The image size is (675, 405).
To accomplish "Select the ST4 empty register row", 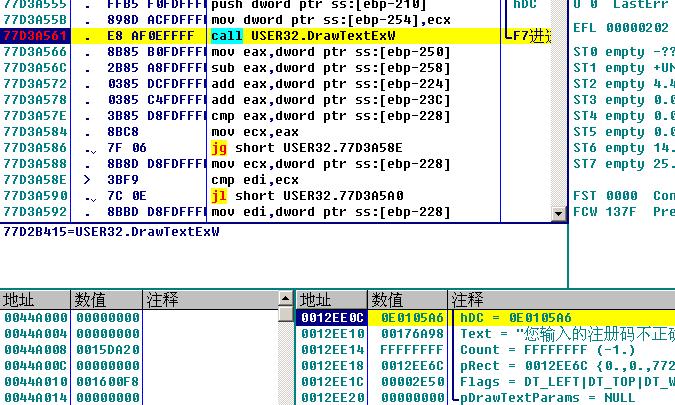I will click(x=623, y=116).
